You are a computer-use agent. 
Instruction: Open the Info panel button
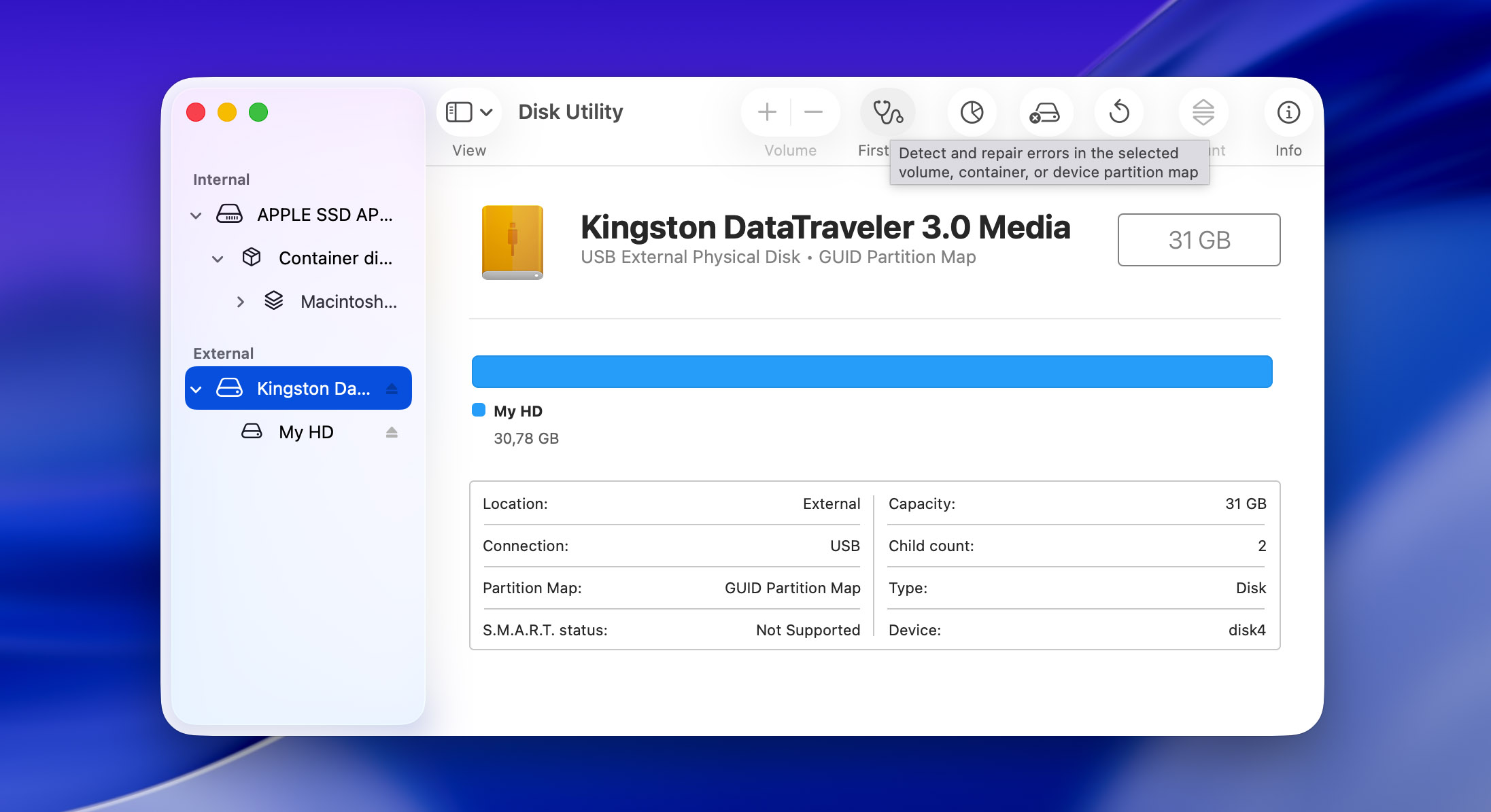[x=1288, y=112]
